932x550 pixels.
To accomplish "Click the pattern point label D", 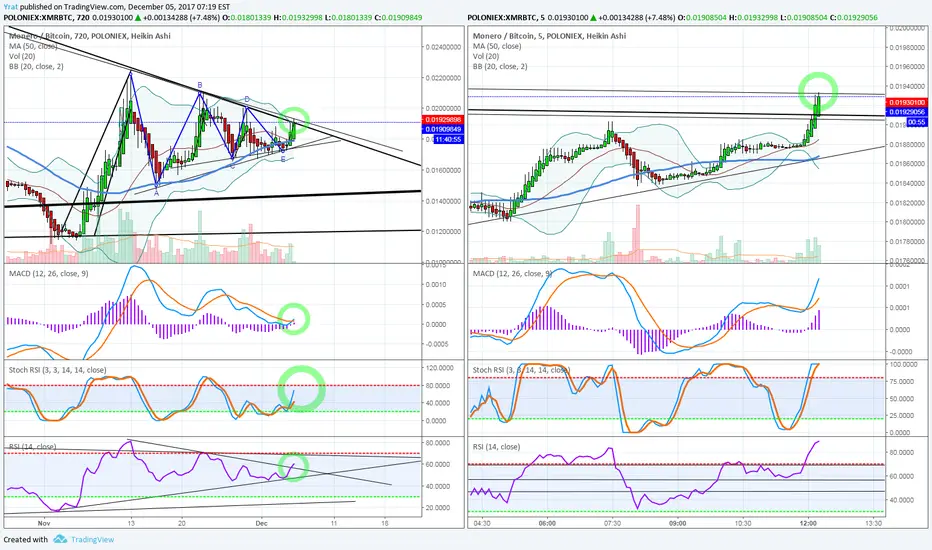I will 247,99.
